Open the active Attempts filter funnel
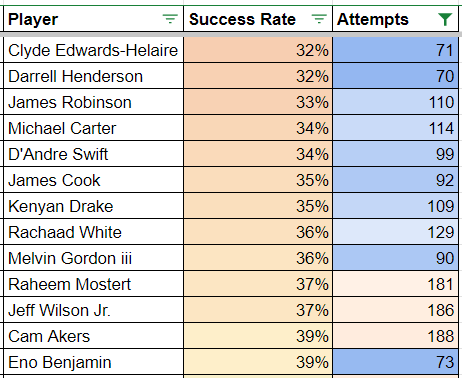This screenshot has width=462, height=378. (x=445, y=19)
